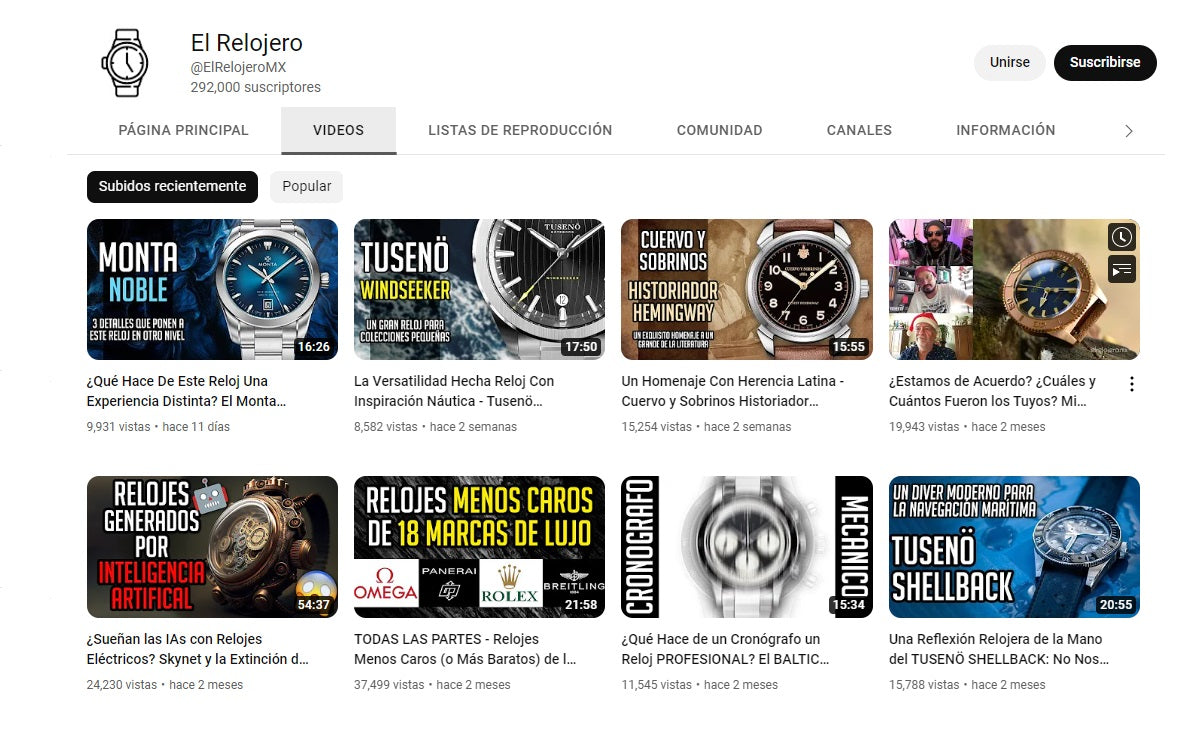
Task: Click 15,788 vistas • hace 2 meses
Action: click(x=967, y=685)
